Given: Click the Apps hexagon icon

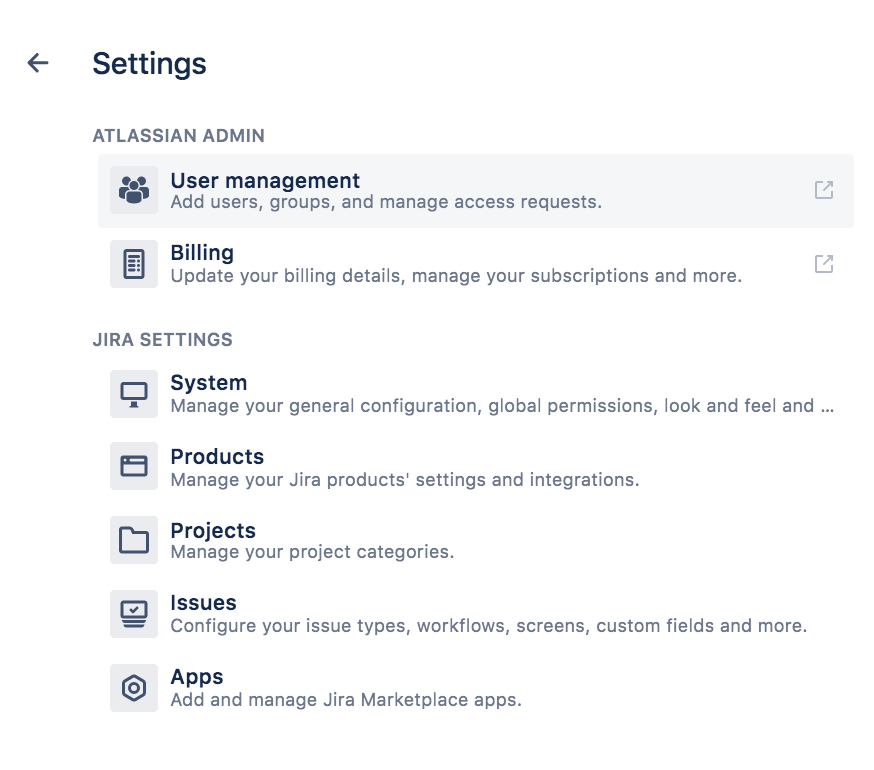Looking at the screenshot, I should (x=133, y=687).
